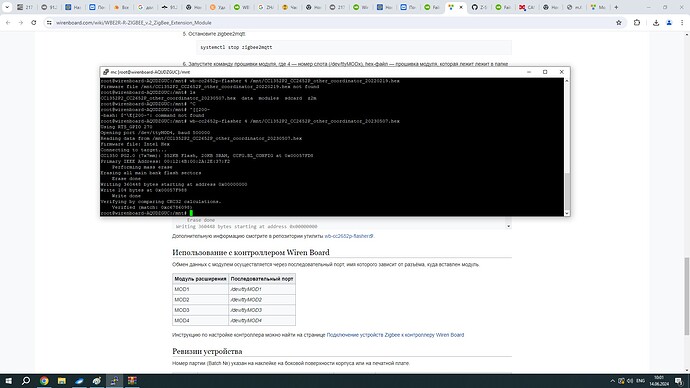The width and height of the screenshot is (690, 388).
Task: Open the wb-cc2652p-flasher repository link
Action: [349, 236]
